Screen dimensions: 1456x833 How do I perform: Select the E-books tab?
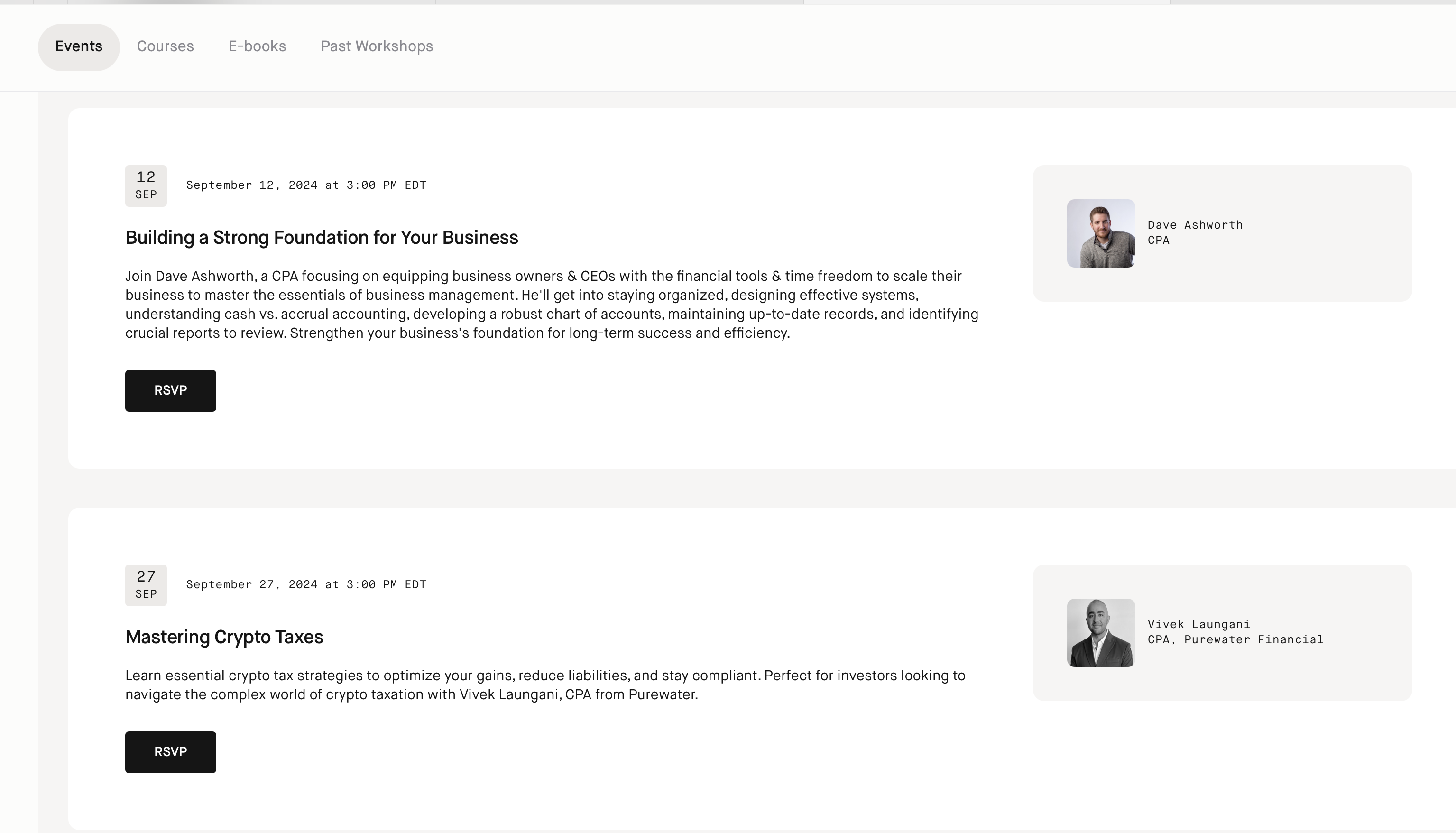click(x=257, y=46)
